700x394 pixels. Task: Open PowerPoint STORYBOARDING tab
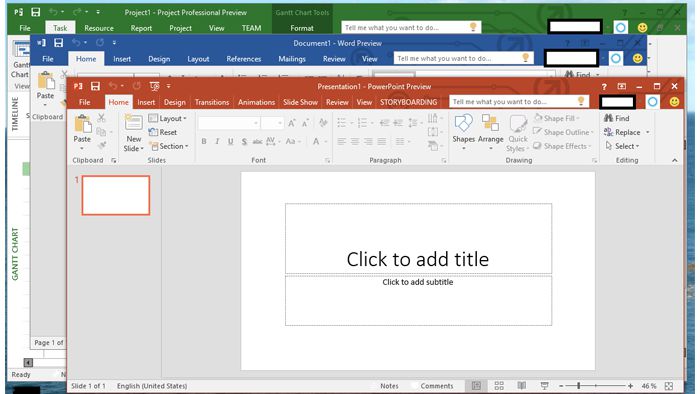point(408,102)
